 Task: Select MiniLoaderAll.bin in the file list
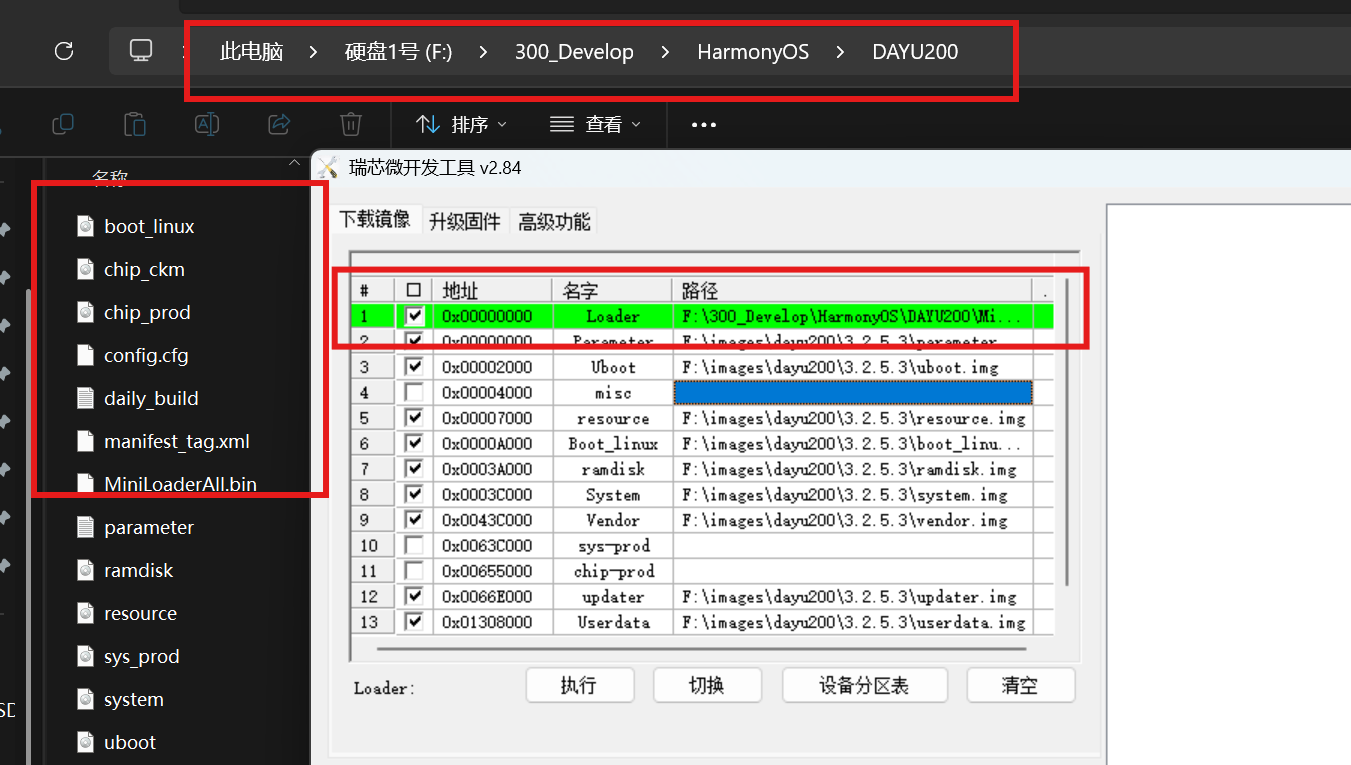pyautogui.click(x=180, y=484)
